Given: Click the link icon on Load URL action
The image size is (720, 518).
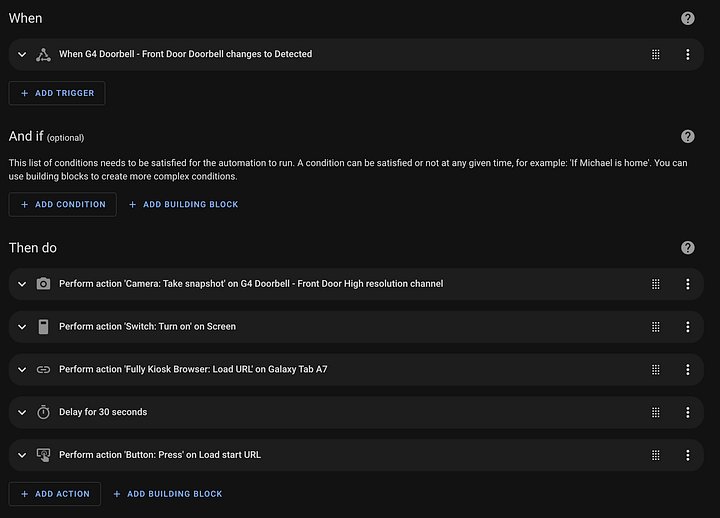Looking at the screenshot, I should point(43,370).
